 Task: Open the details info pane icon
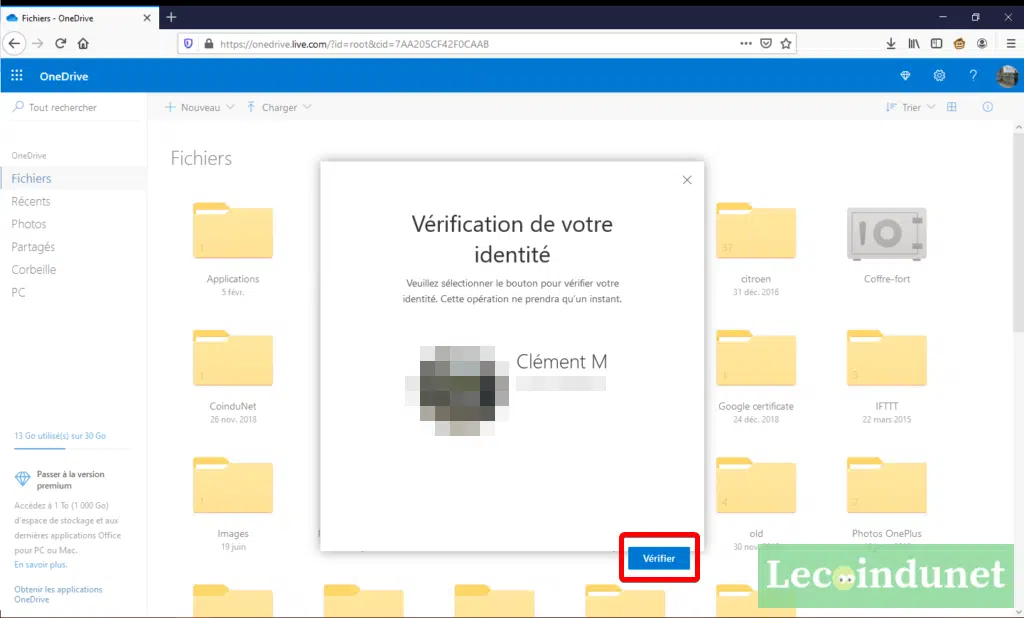(987, 107)
